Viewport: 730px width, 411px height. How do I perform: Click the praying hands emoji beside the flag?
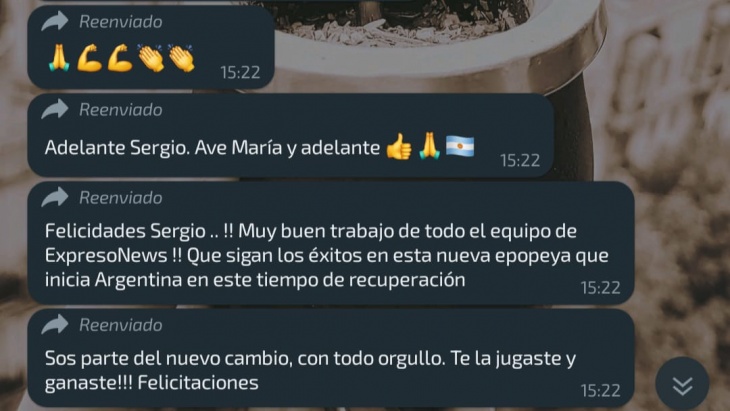[x=429, y=146]
